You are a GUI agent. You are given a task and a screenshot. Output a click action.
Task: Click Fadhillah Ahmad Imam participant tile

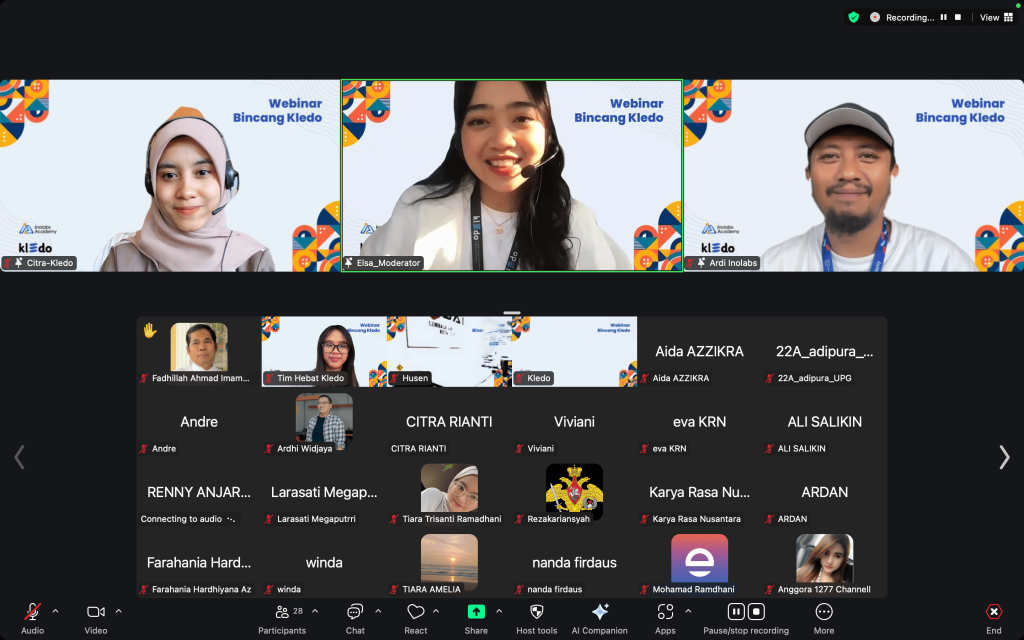point(199,351)
